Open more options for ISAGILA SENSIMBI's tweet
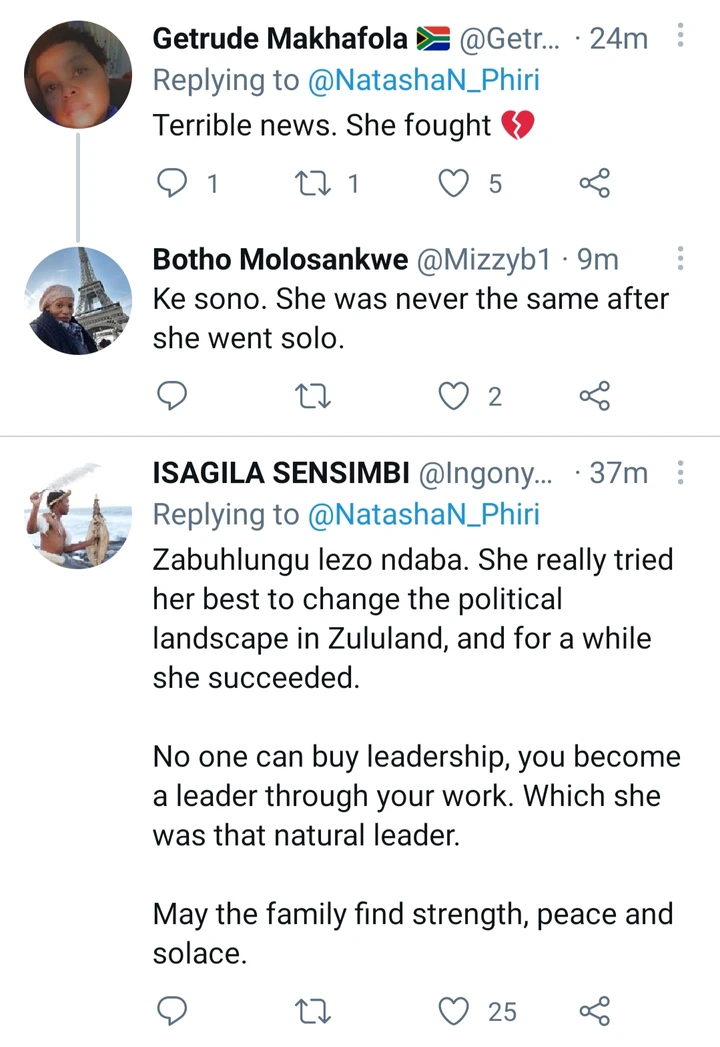Screen dimensions: 720x1047 click(x=680, y=472)
